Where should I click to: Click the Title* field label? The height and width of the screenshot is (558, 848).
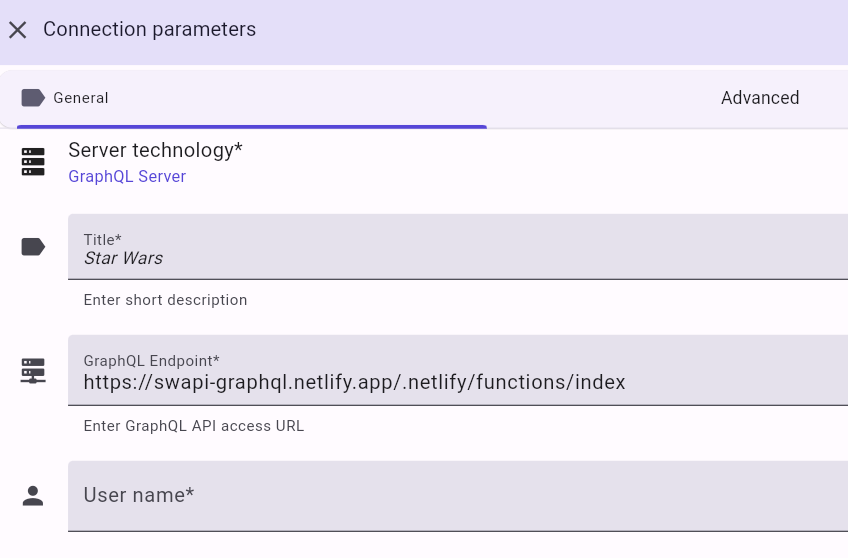pyautogui.click(x=102, y=240)
